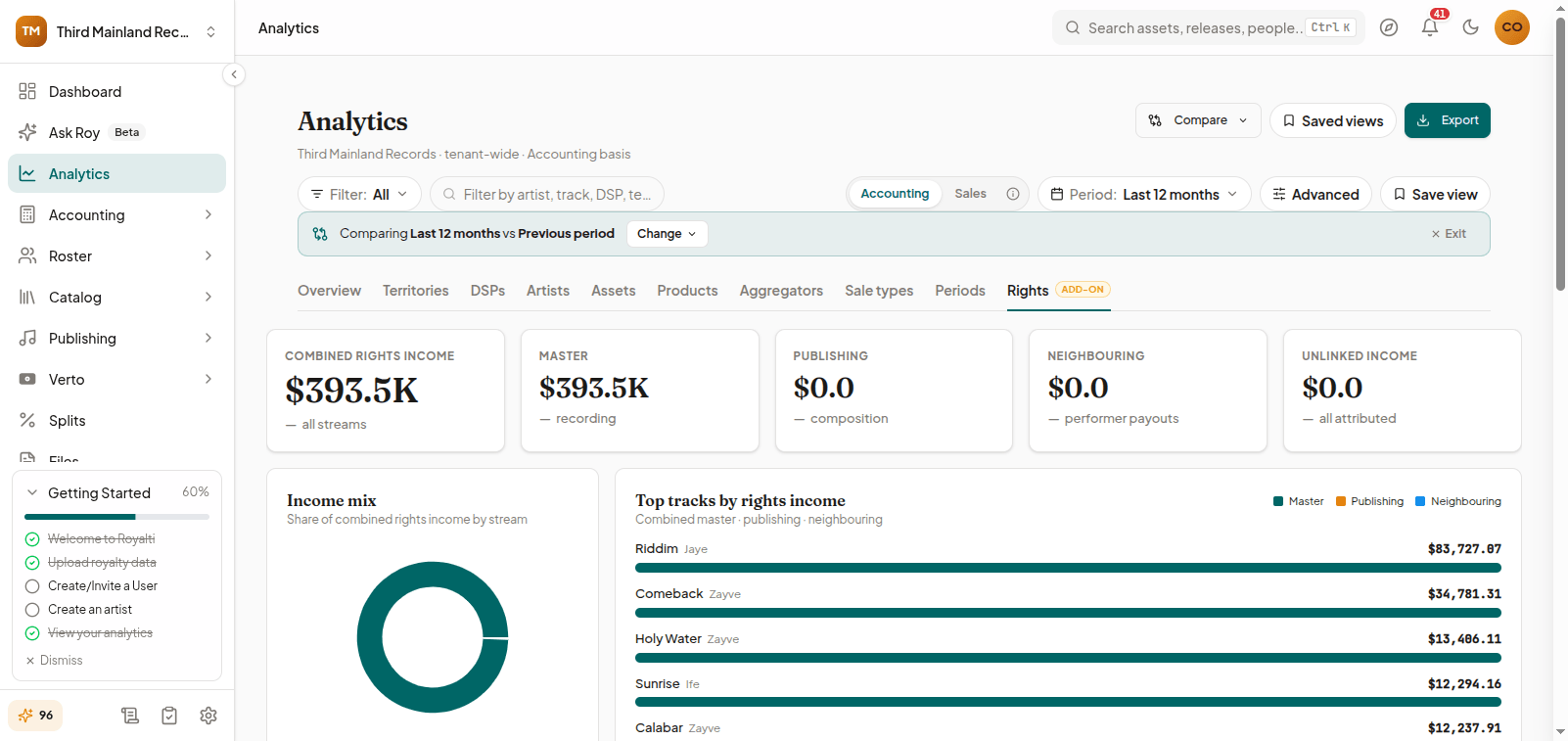Open the bottom-left list/log icon

click(x=130, y=716)
